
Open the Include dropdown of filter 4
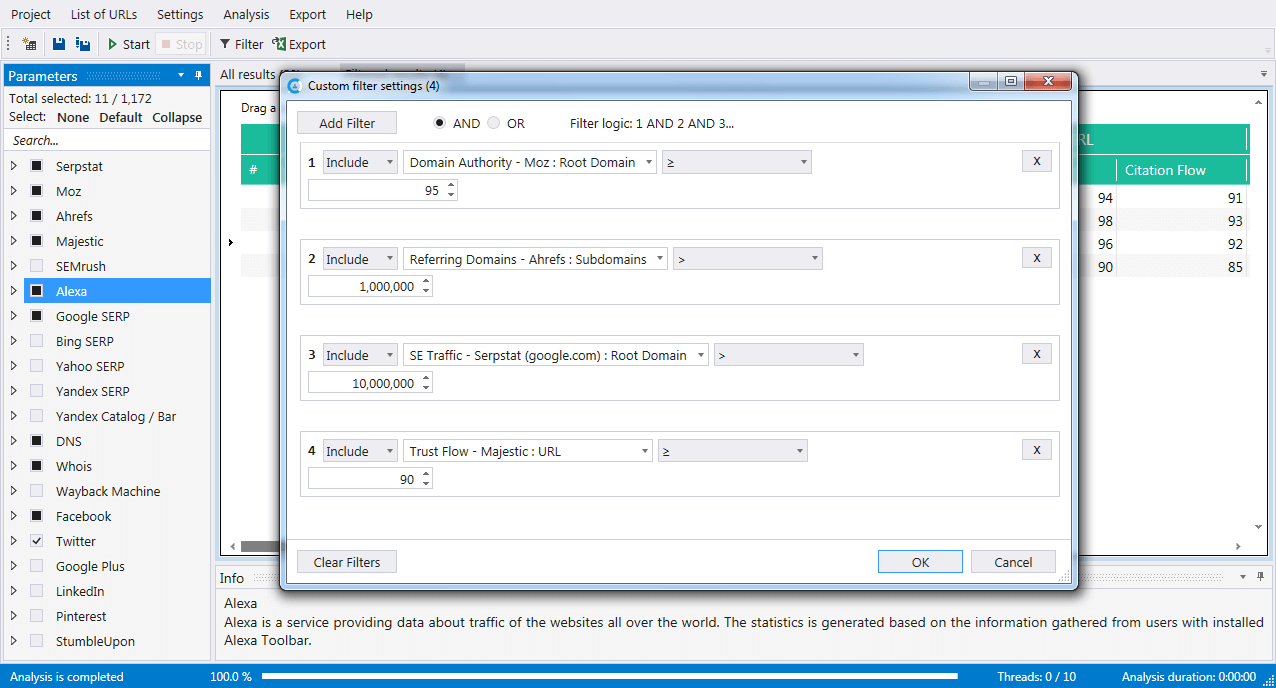360,451
